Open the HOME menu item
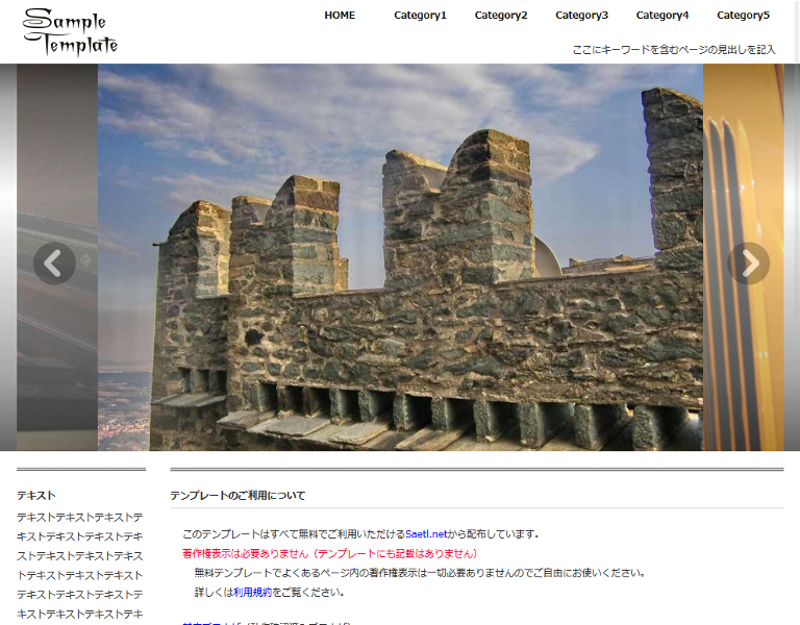The height and width of the screenshot is (625, 800). pyautogui.click(x=339, y=15)
